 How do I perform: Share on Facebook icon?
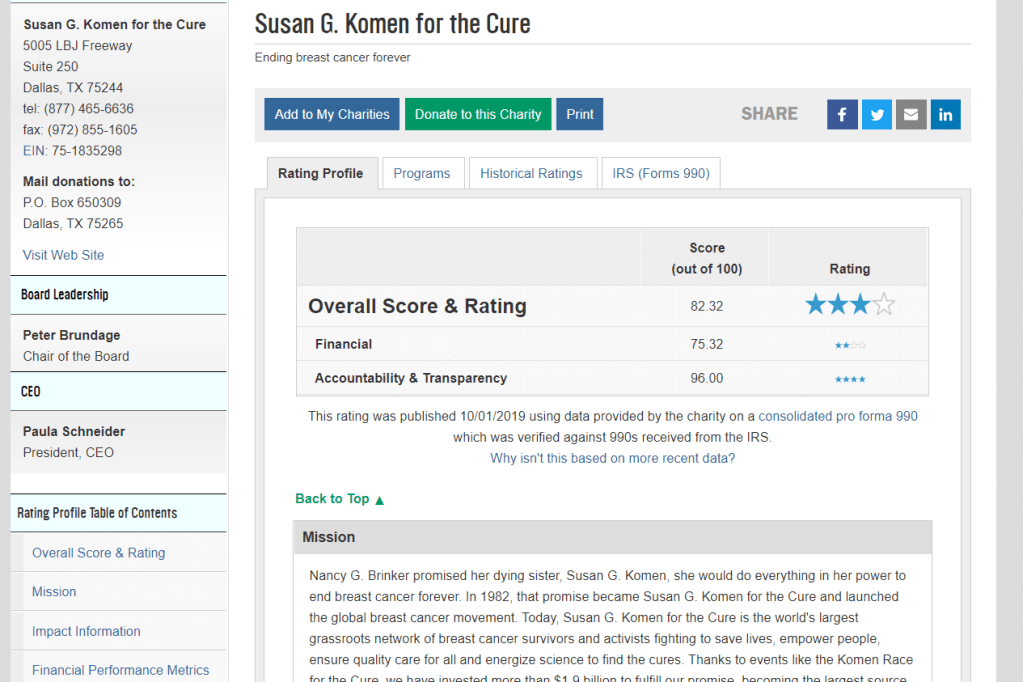click(842, 114)
